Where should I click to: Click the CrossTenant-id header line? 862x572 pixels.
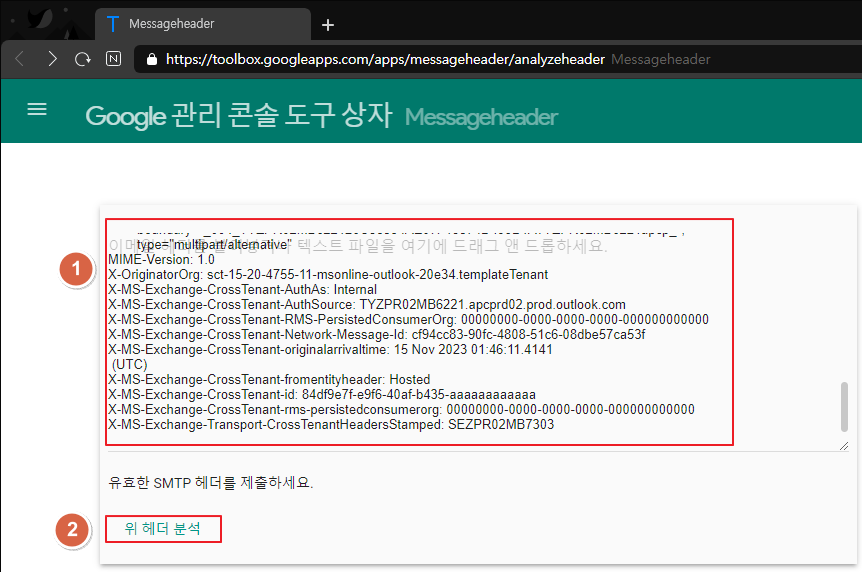coord(322,395)
